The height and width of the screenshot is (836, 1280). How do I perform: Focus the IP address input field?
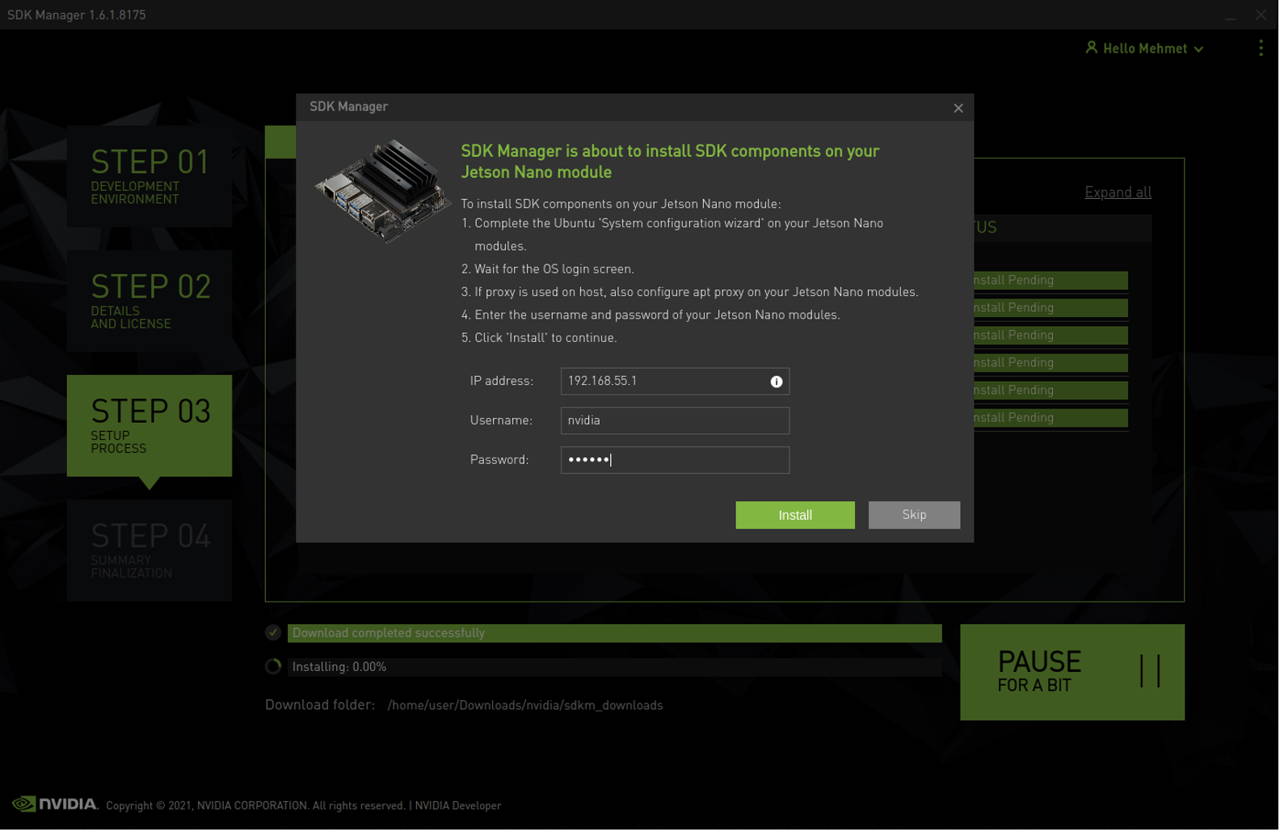(675, 381)
